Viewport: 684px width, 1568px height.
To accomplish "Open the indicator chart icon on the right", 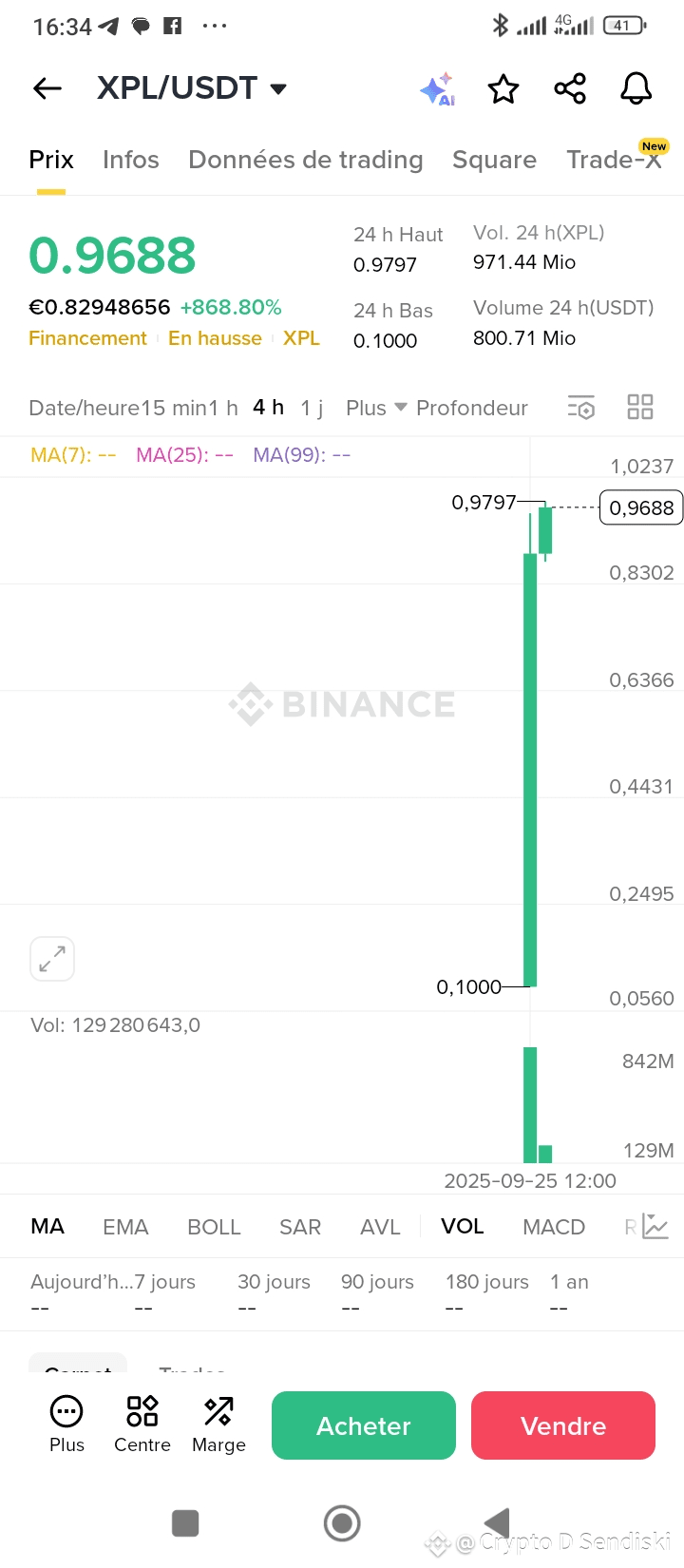I will click(x=655, y=1227).
